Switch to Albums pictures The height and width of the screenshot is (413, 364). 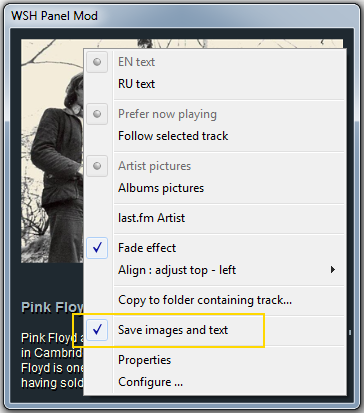coord(215,188)
